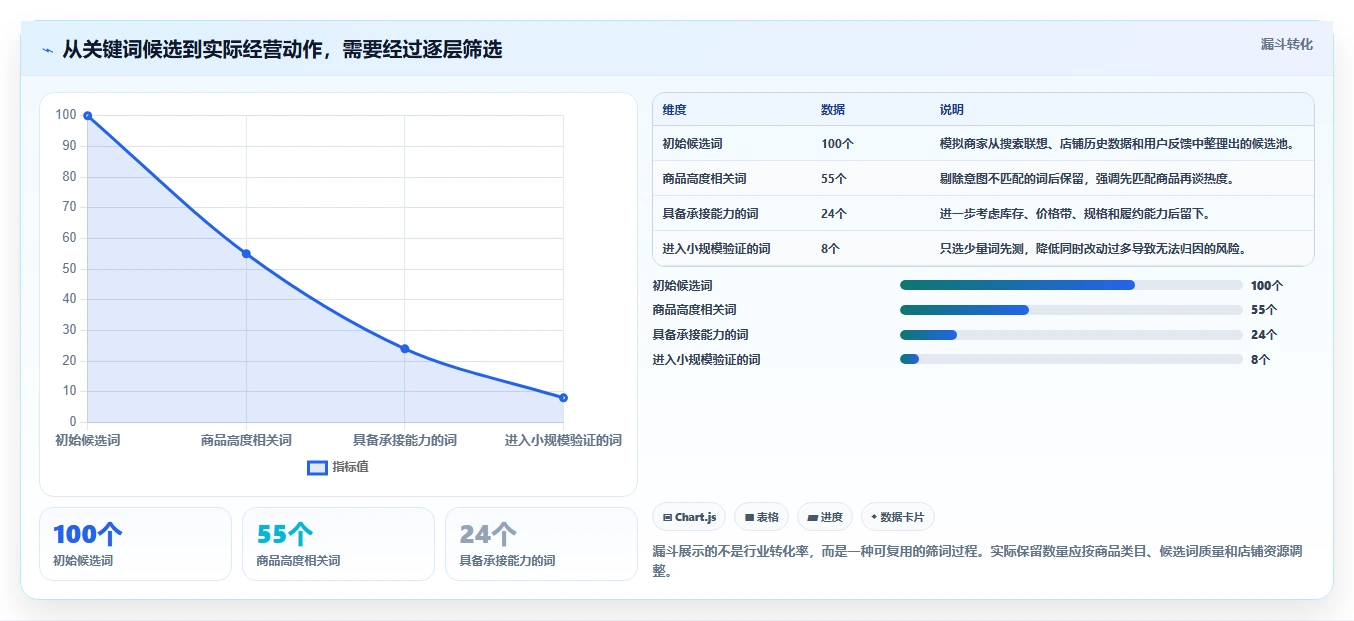Select the 表格 tag pill
Screen dimensions: 1354x621
pos(761,517)
